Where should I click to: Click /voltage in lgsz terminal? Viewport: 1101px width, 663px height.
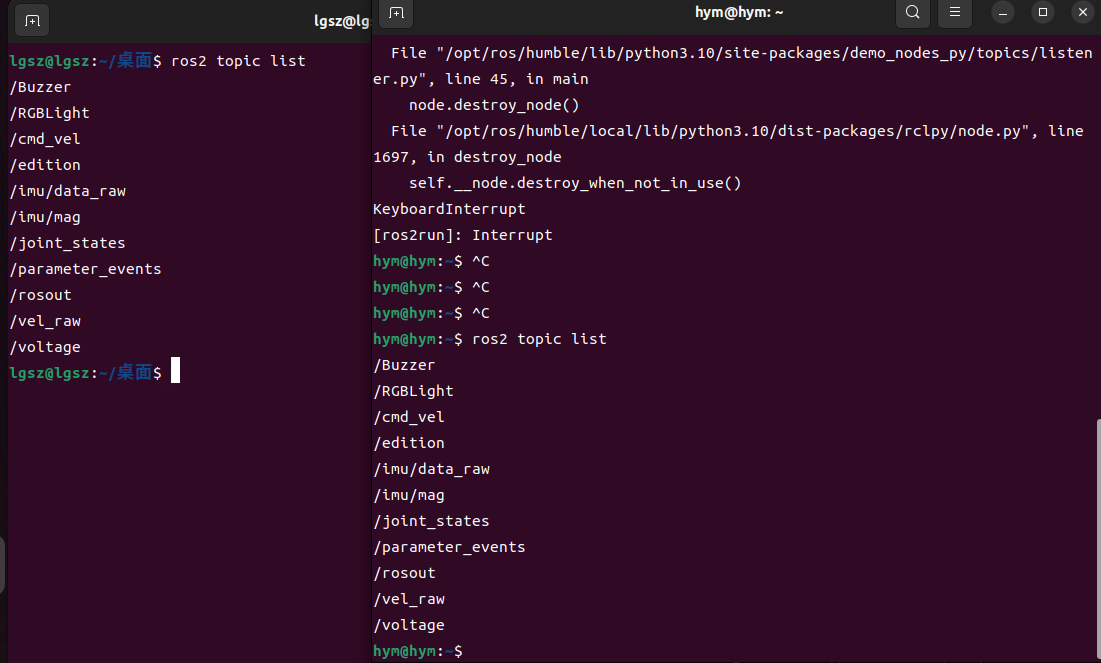[45, 347]
